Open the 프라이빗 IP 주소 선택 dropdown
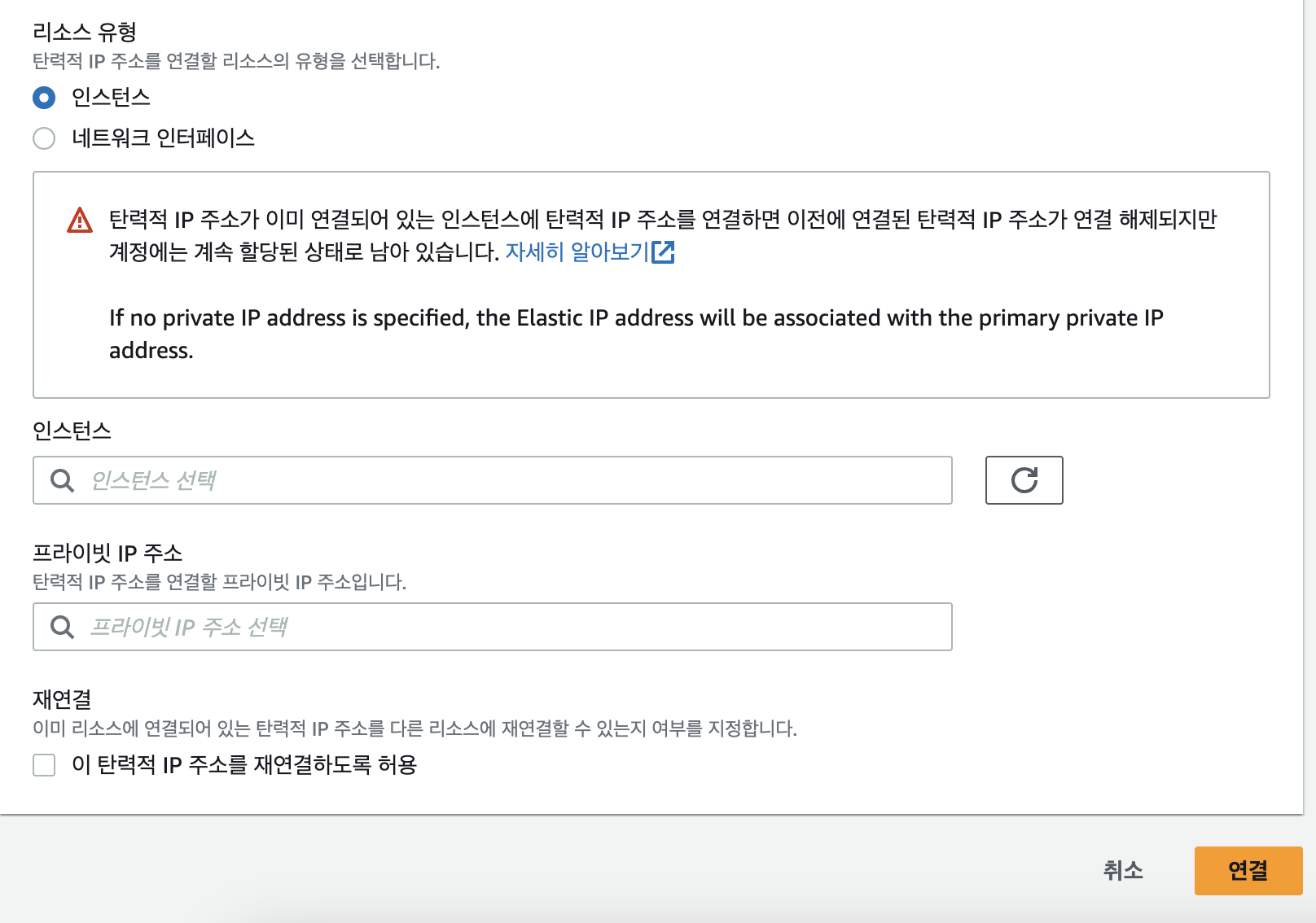The image size is (1316, 923). (492, 627)
